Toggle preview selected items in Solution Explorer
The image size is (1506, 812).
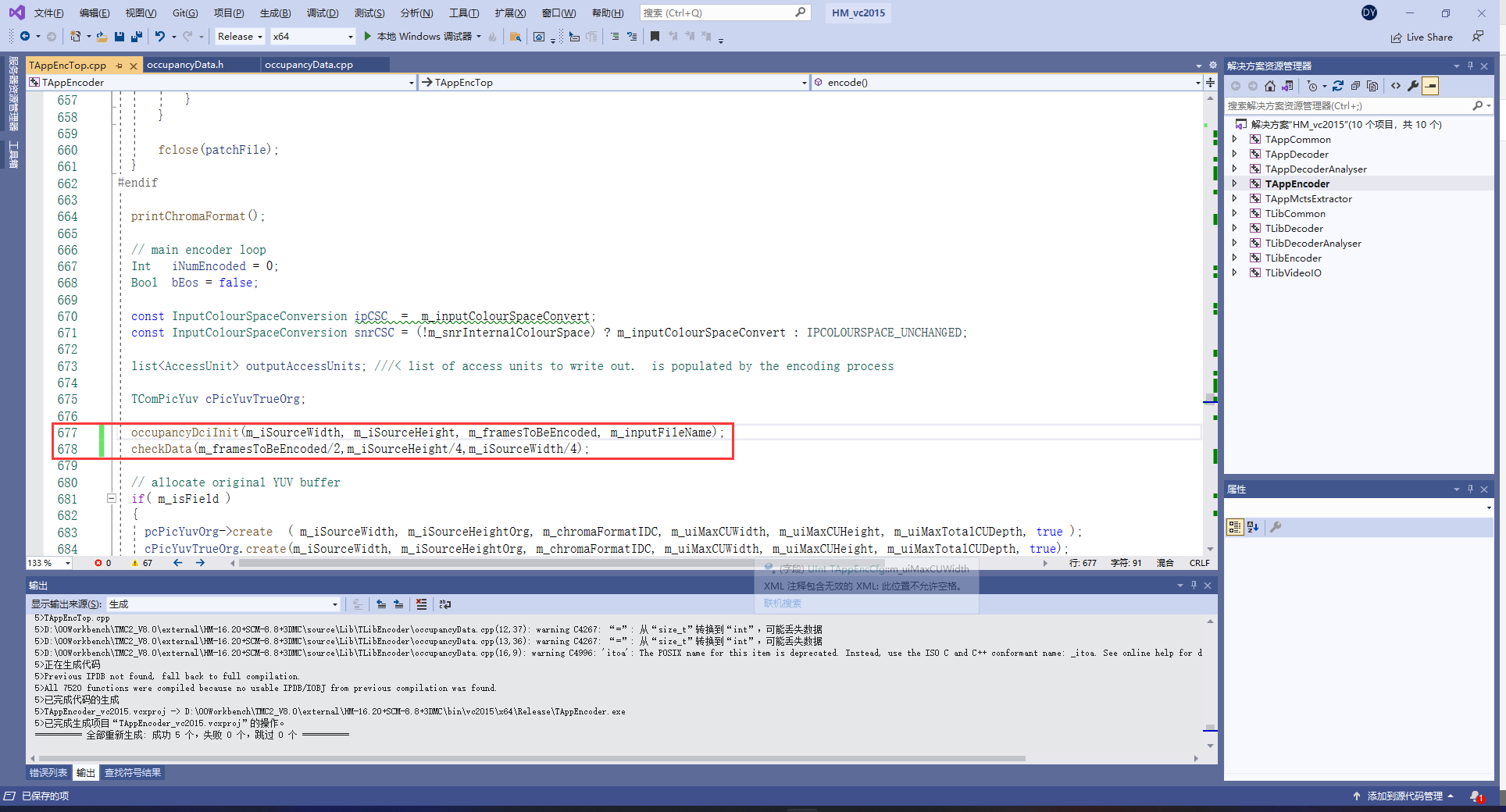(x=1430, y=86)
